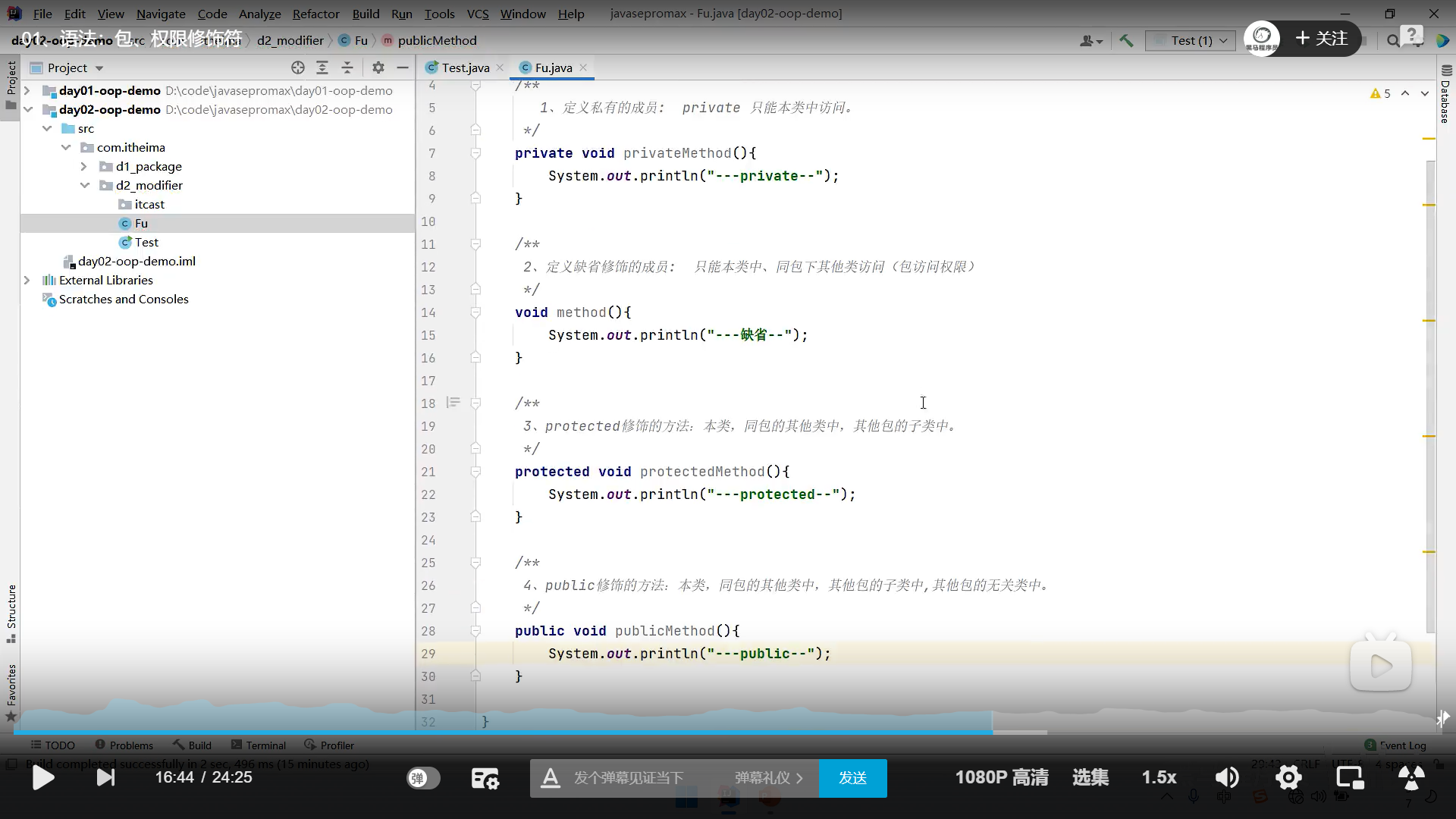Click the video volume speaker icon
Screen dimensions: 1456x819
pyautogui.click(x=1226, y=777)
